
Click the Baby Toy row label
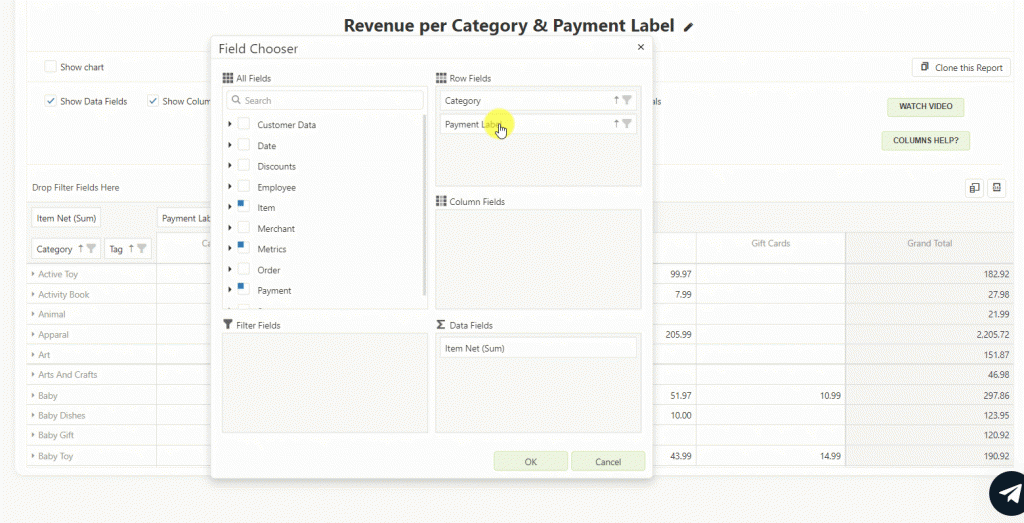56,456
